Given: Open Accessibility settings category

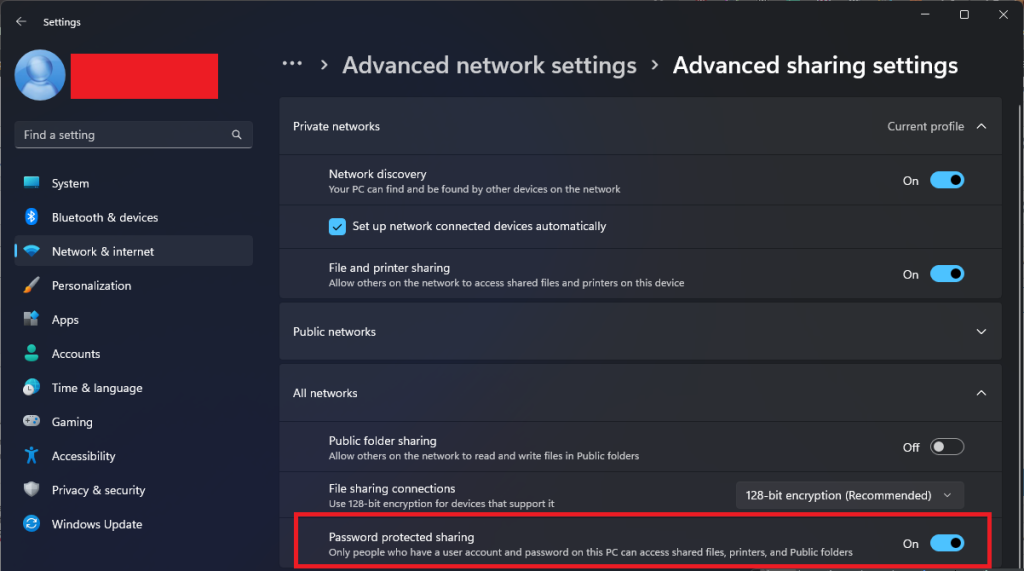Looking at the screenshot, I should pos(134,455).
